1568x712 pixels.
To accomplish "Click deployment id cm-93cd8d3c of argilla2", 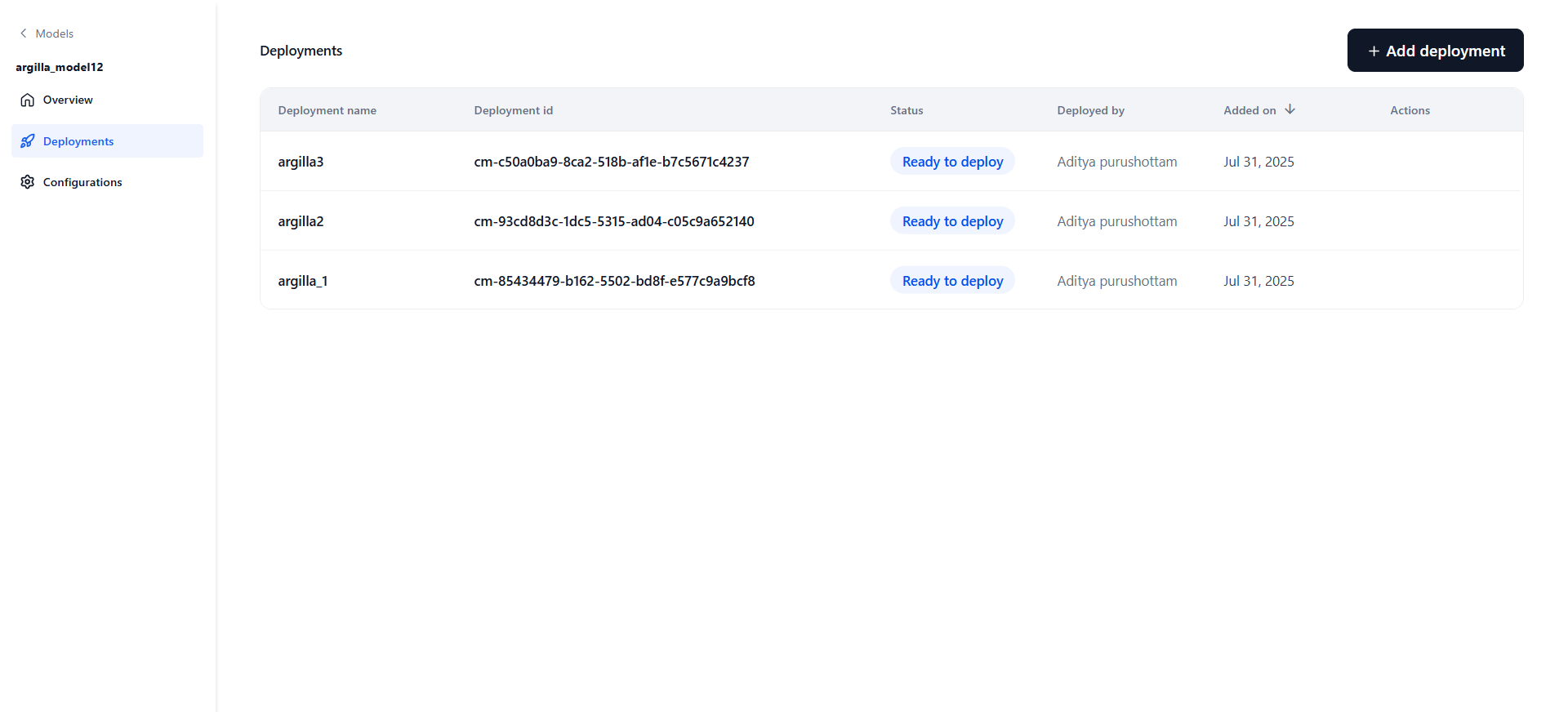I will click(613, 221).
